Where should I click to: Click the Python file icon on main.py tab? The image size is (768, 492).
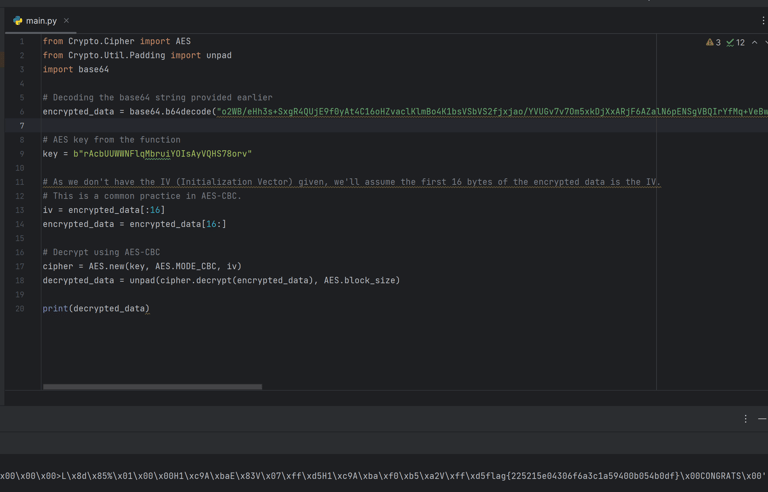[x=18, y=20]
